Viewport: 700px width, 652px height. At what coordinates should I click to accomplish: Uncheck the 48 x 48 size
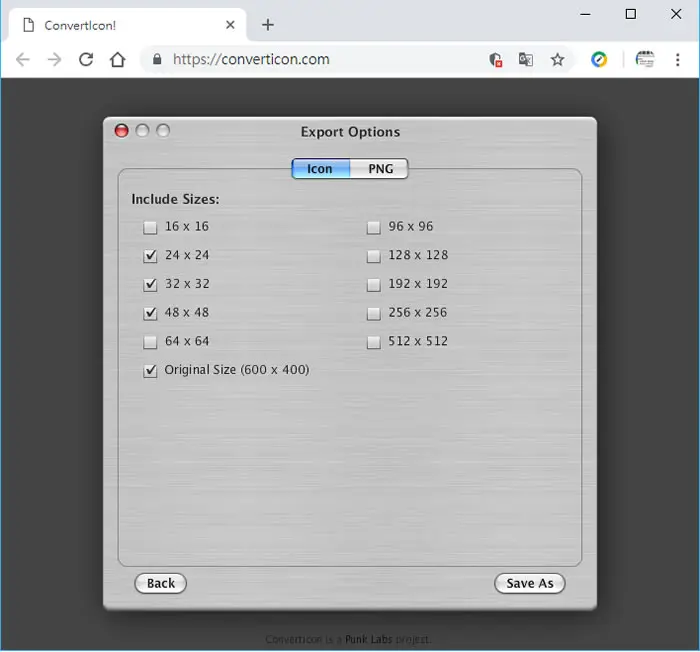click(150, 313)
